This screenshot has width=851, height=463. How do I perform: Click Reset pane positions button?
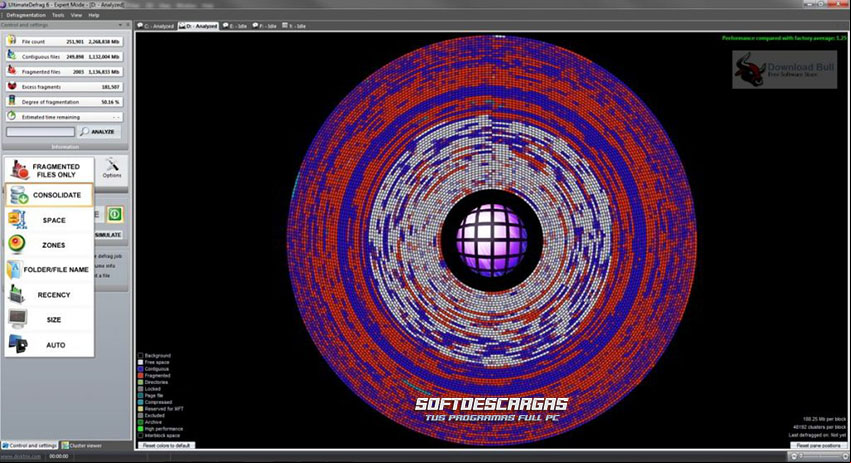pos(818,445)
